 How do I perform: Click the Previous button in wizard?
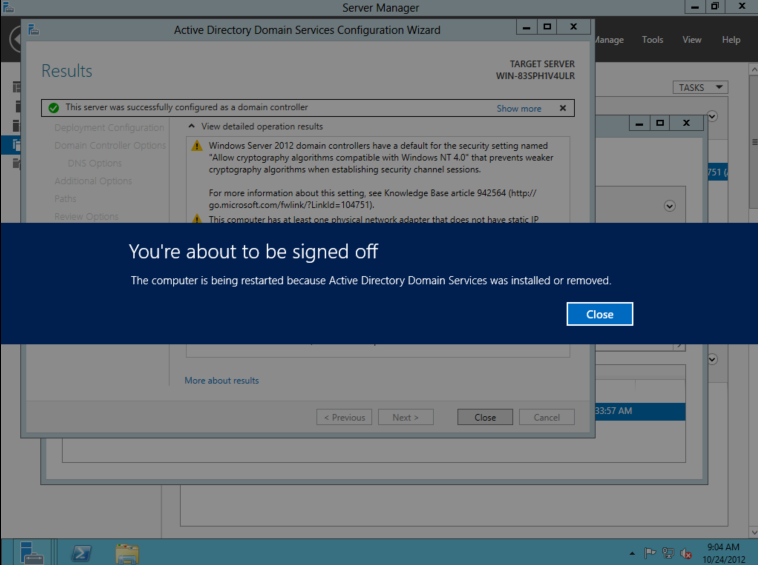pyautogui.click(x=344, y=417)
